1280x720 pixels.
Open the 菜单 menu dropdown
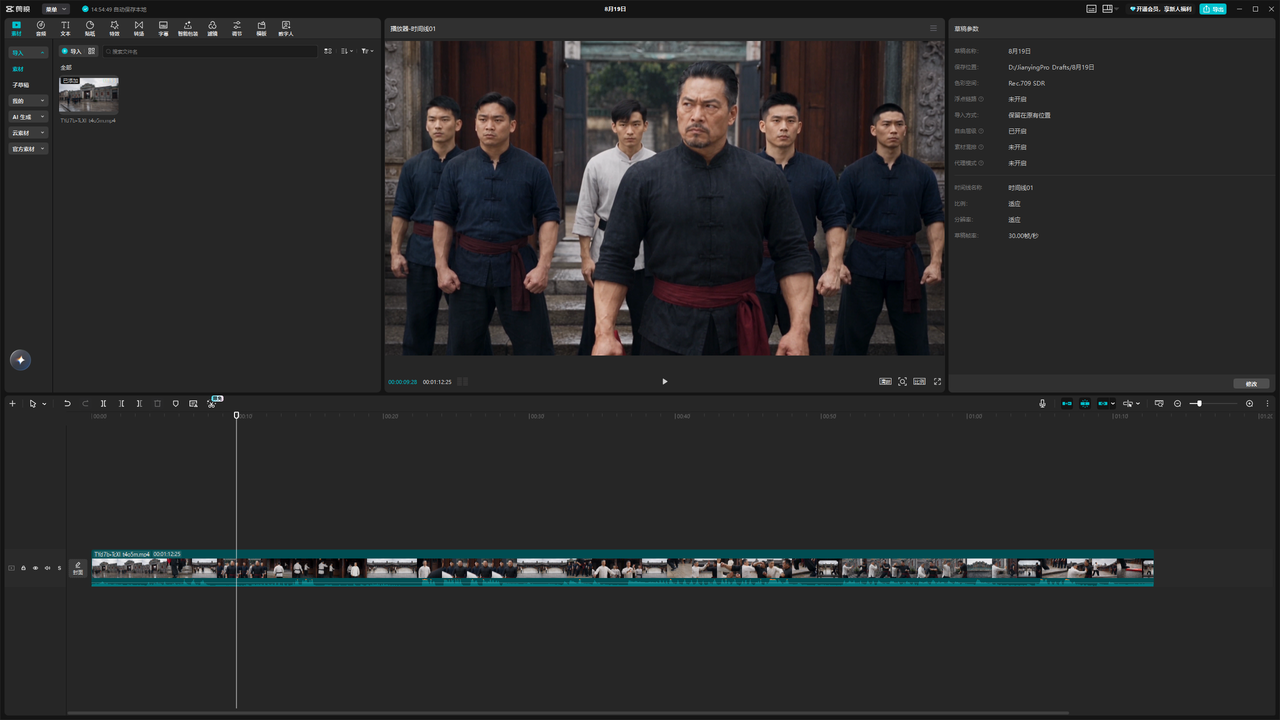(x=56, y=9)
